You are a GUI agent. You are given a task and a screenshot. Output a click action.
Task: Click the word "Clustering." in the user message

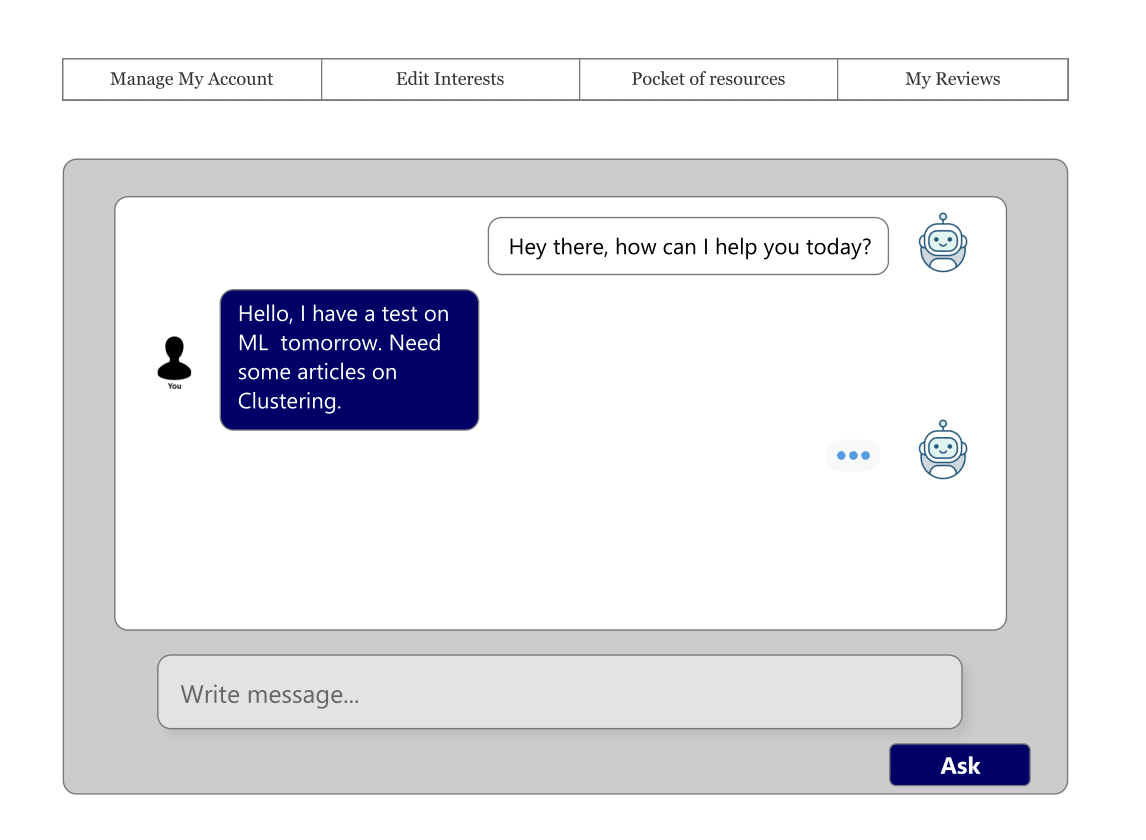pos(289,401)
